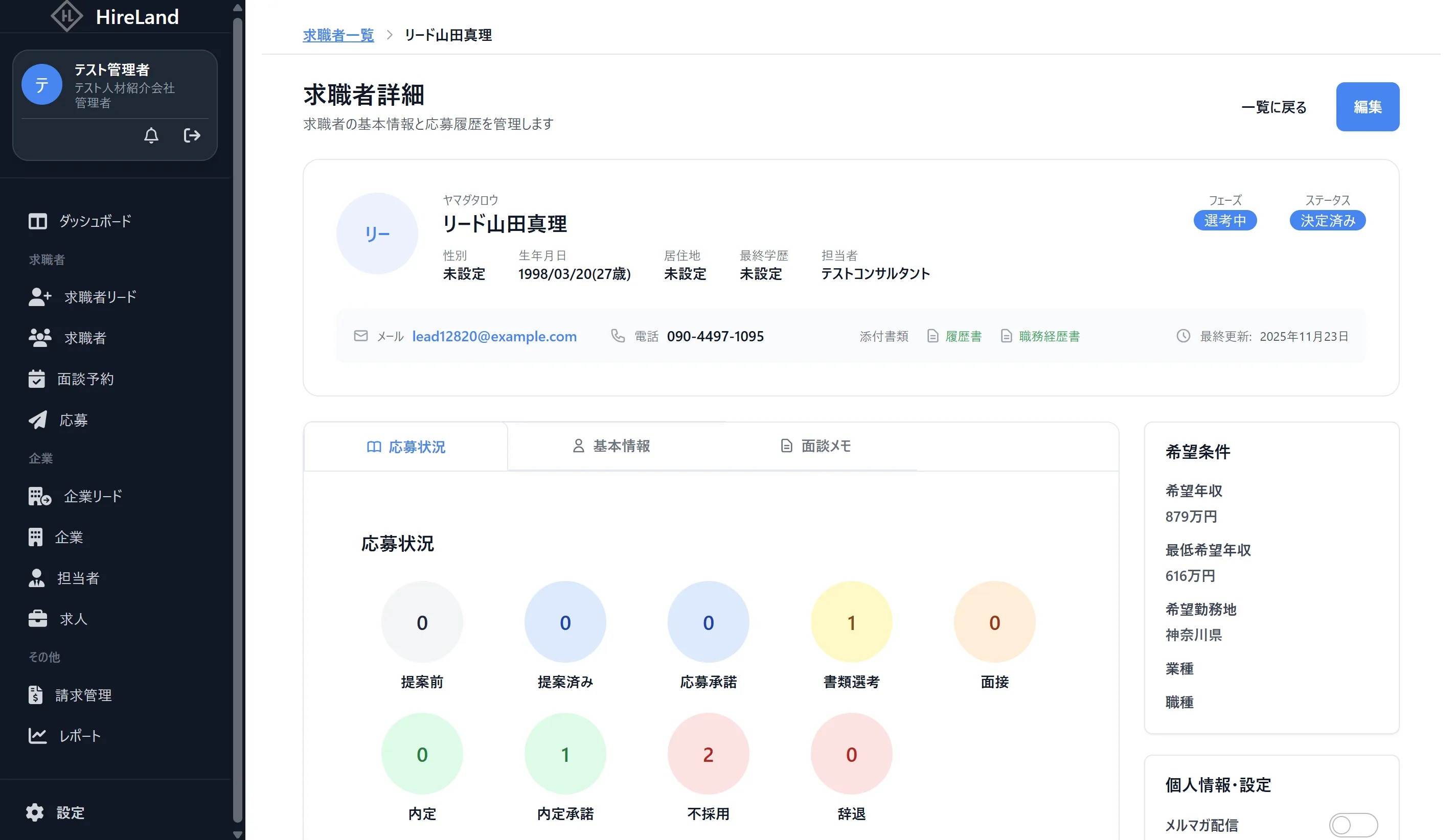This screenshot has width=1456, height=840.
Task: Click 一覧に戻る button
Action: click(1273, 107)
